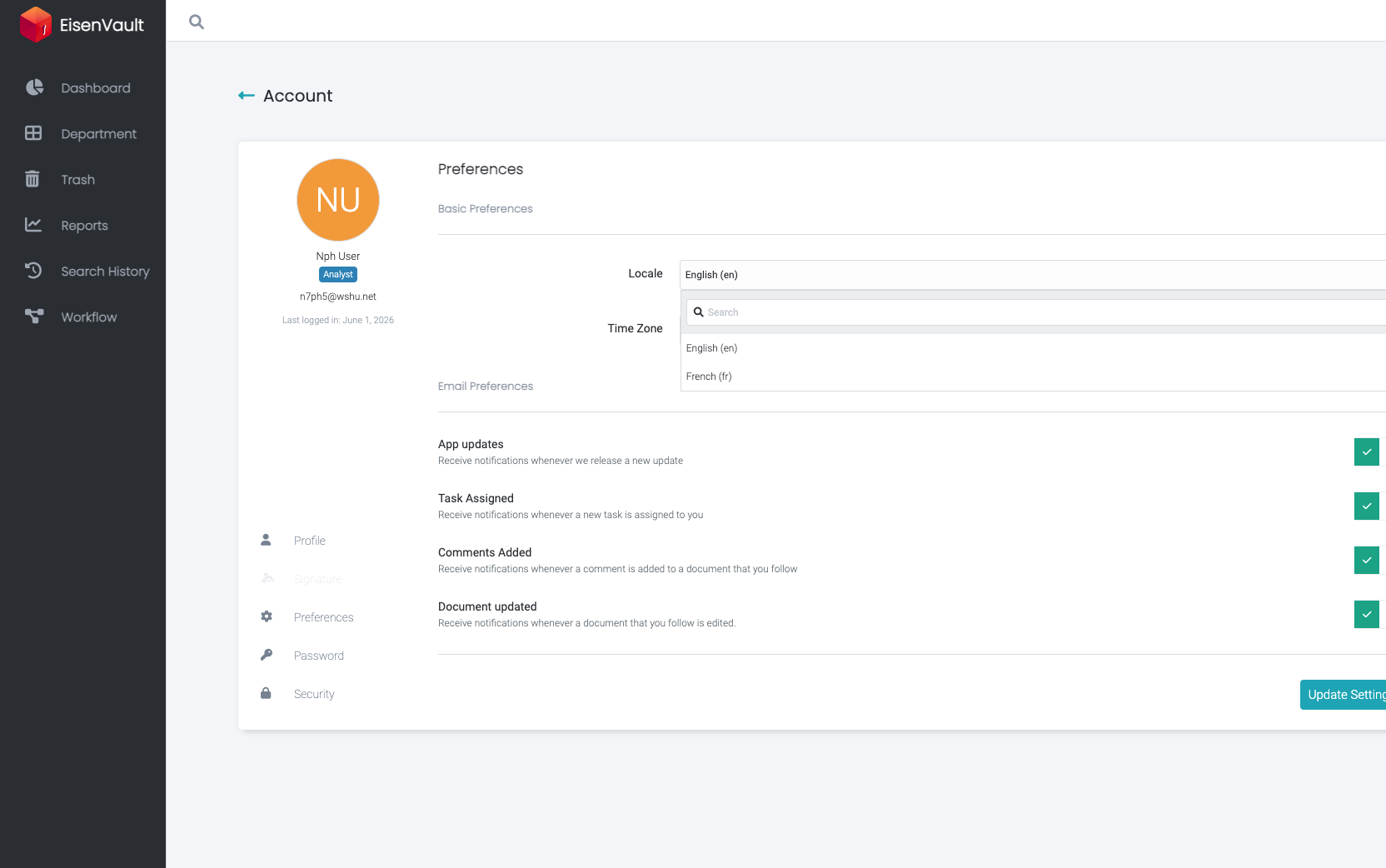The height and width of the screenshot is (868, 1386).
Task: Click the Trash bin icon
Action: (32, 179)
